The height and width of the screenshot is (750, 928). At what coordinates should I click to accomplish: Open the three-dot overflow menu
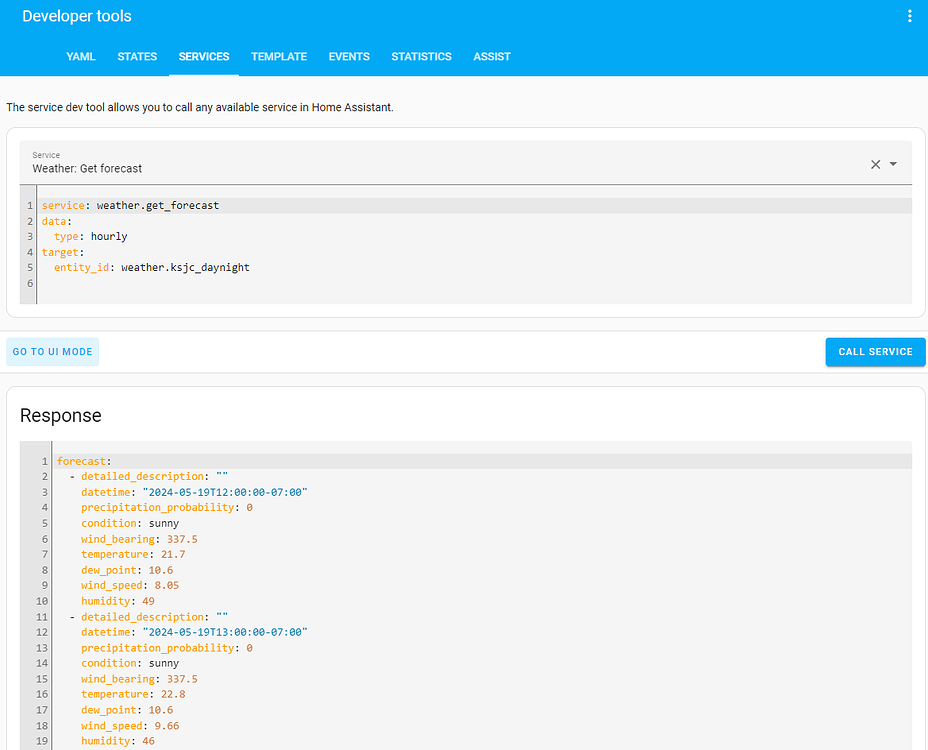(909, 16)
